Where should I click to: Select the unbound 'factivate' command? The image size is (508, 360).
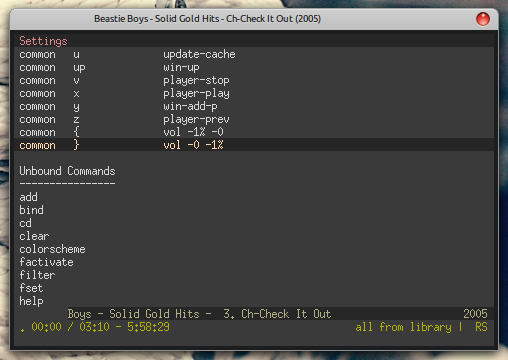(46, 262)
